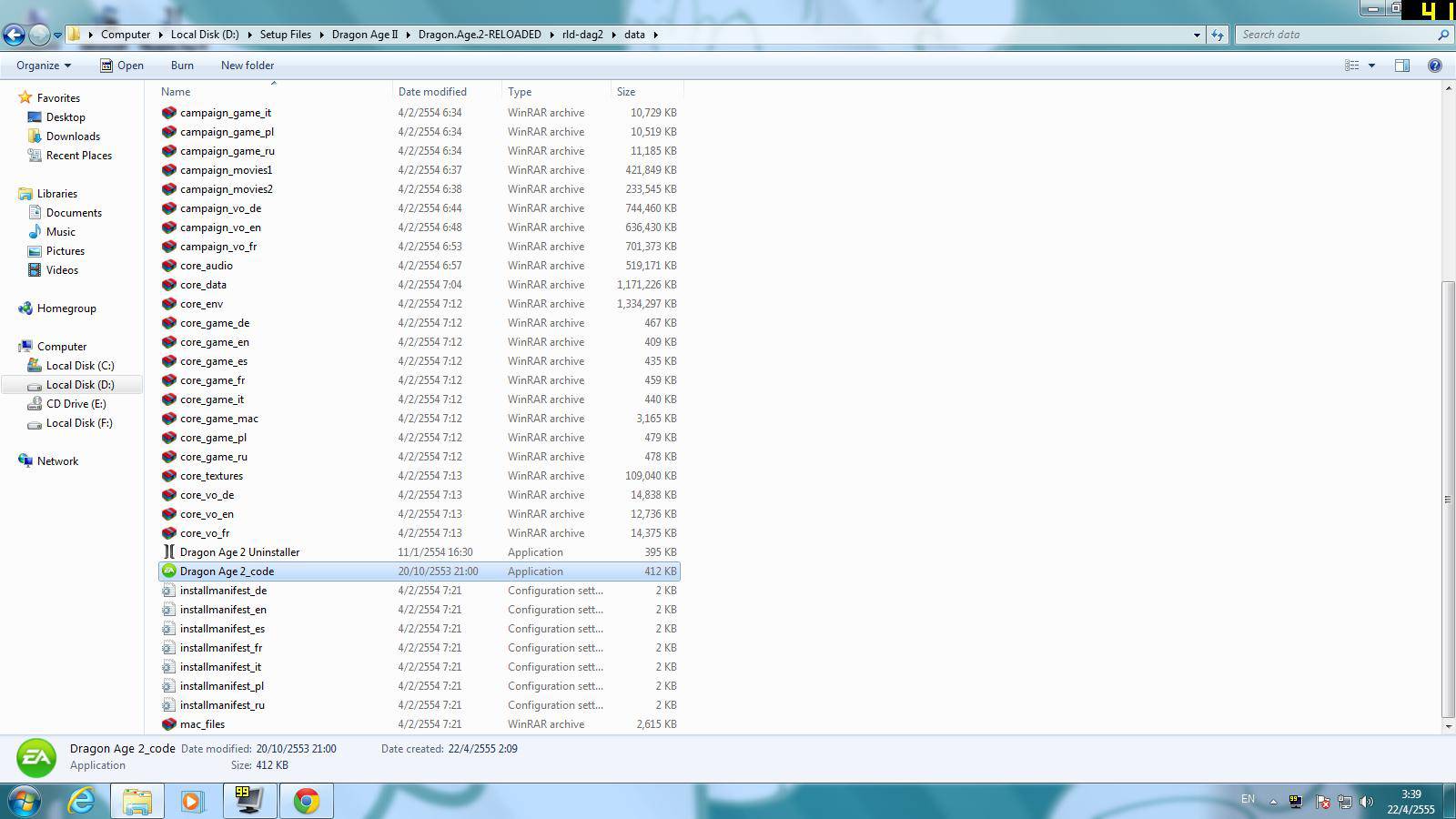Image resolution: width=1456 pixels, height=819 pixels.
Task: Select the campaign_movies1 archive icon
Action: tap(168, 170)
